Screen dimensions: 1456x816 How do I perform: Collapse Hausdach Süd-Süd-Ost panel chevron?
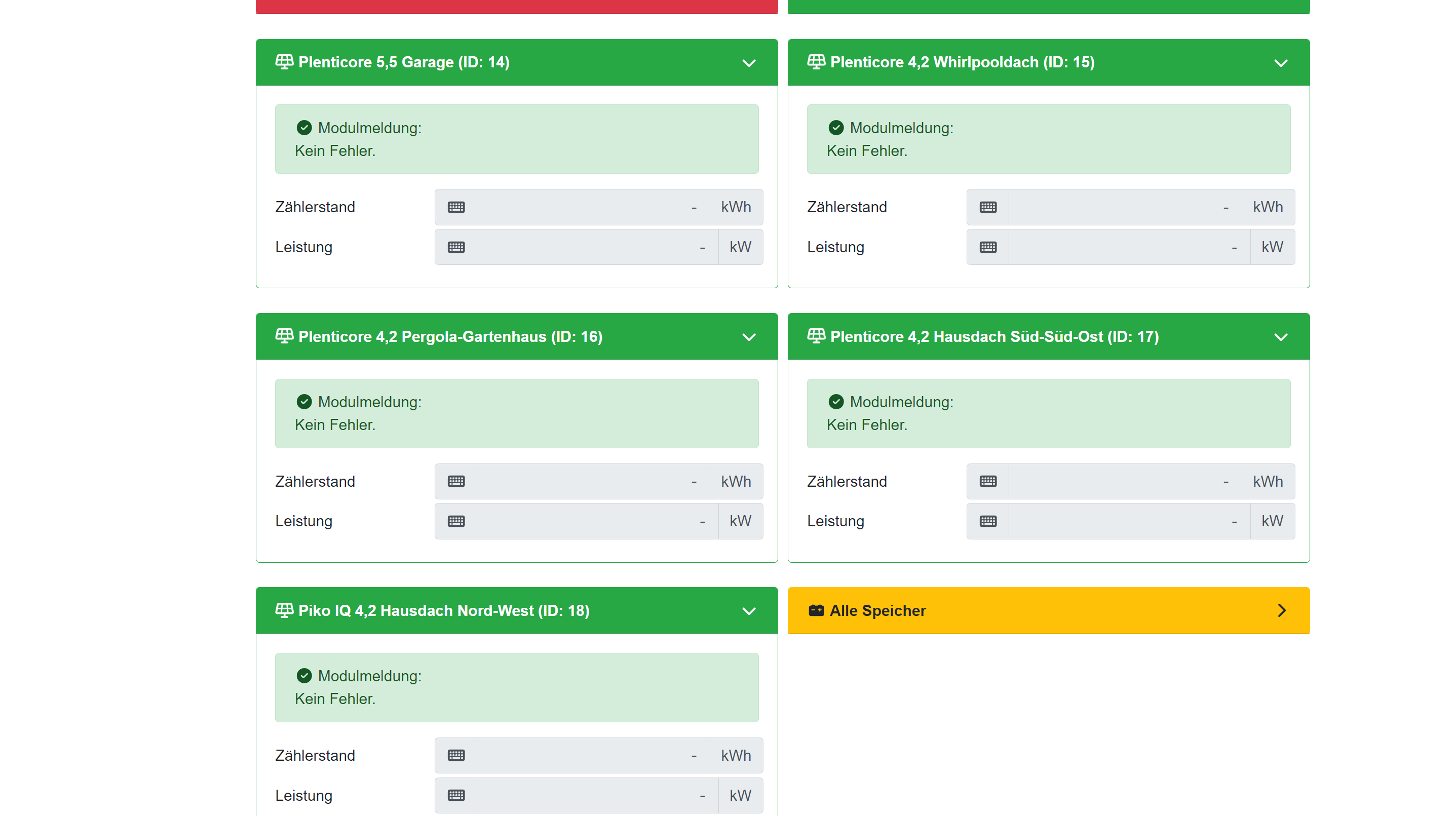[x=1281, y=337]
